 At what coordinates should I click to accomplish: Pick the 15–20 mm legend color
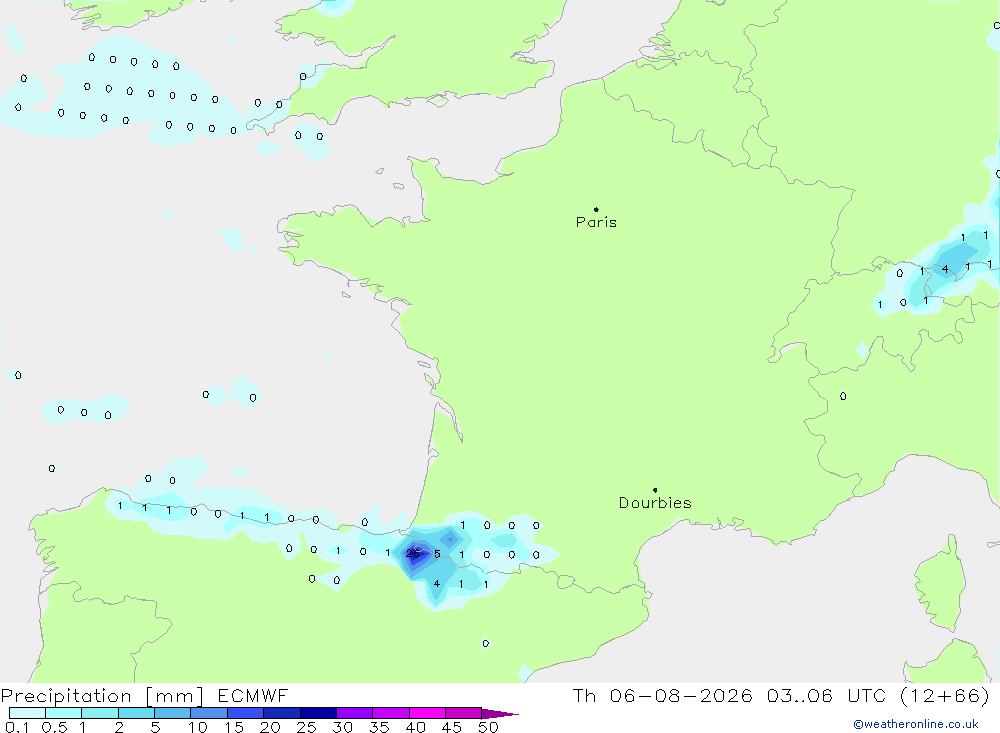[245, 713]
